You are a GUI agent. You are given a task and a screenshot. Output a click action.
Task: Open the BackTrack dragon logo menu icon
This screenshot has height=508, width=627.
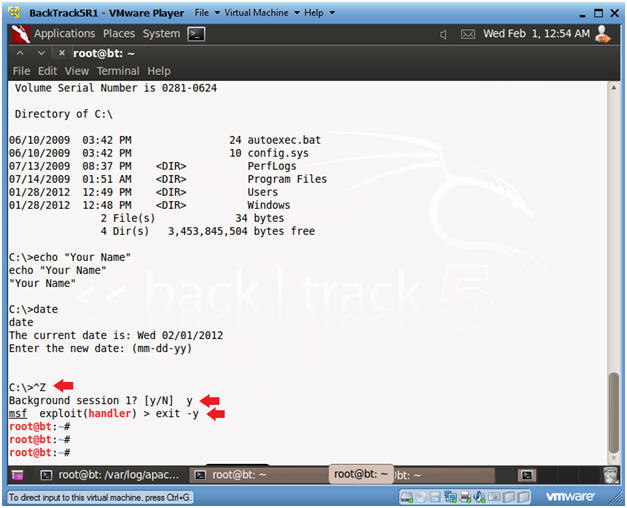point(21,34)
